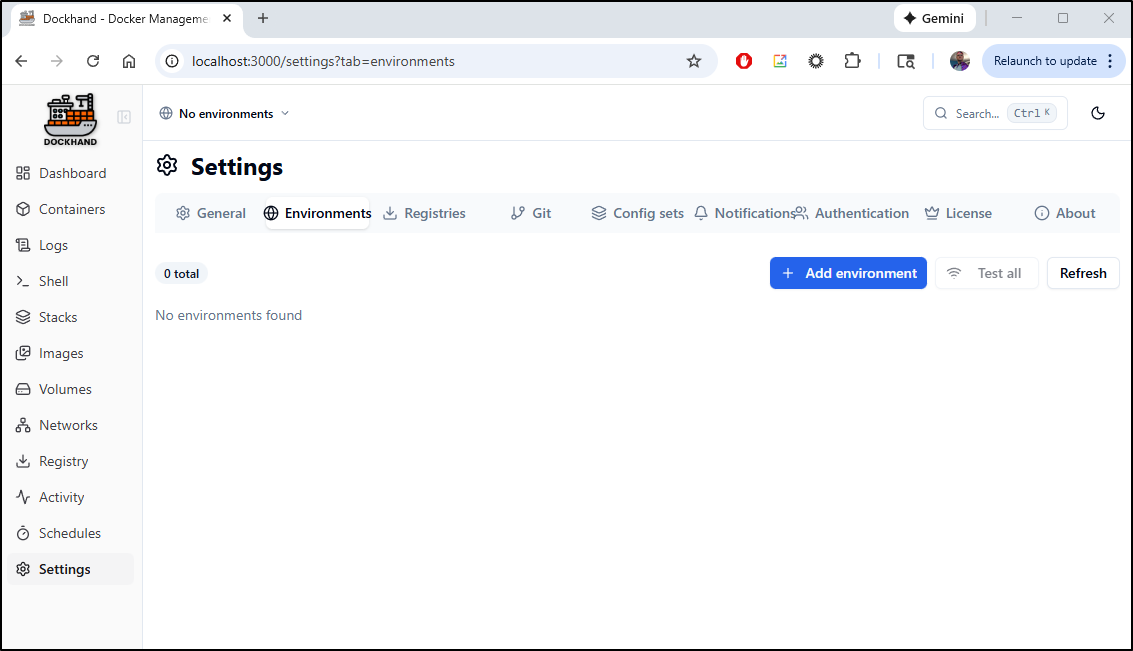Viewport: 1133px width, 651px height.
Task: Switch to the Registries settings tab
Action: pyautogui.click(x=424, y=213)
